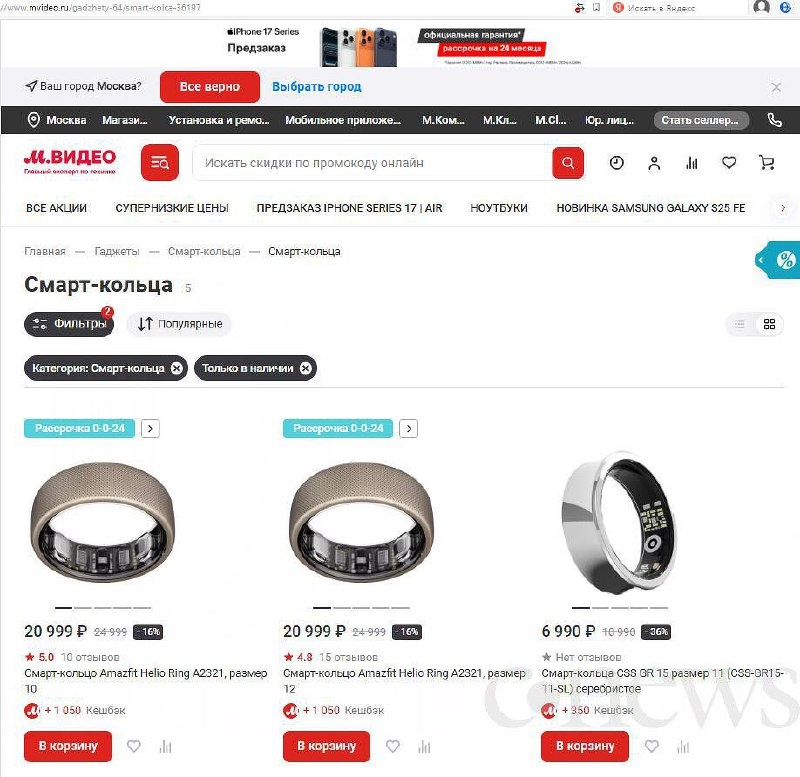Click the Выбрать город link
The height and width of the screenshot is (777, 800).
(316, 87)
